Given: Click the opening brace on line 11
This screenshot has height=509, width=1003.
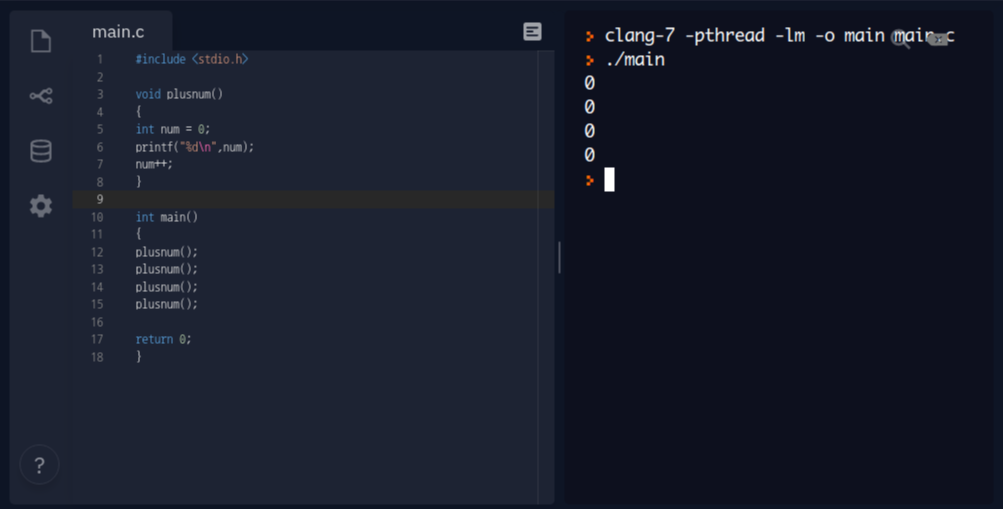Looking at the screenshot, I should (139, 234).
